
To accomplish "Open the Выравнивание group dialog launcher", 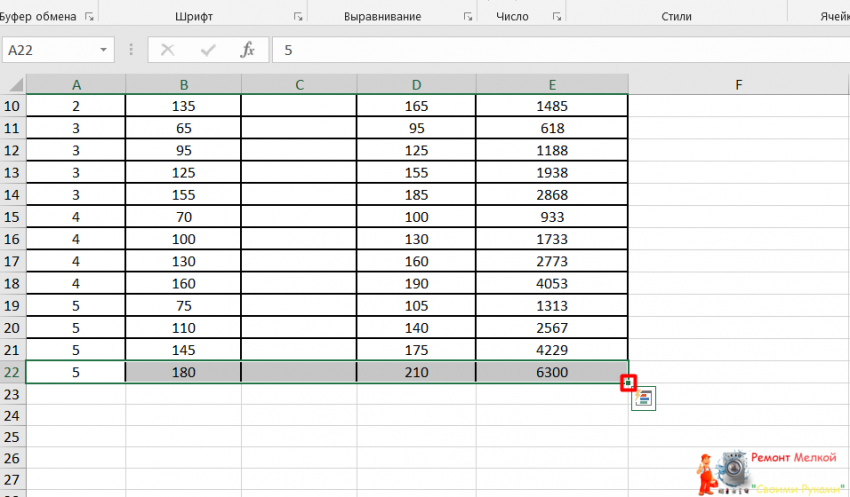I will (x=468, y=17).
